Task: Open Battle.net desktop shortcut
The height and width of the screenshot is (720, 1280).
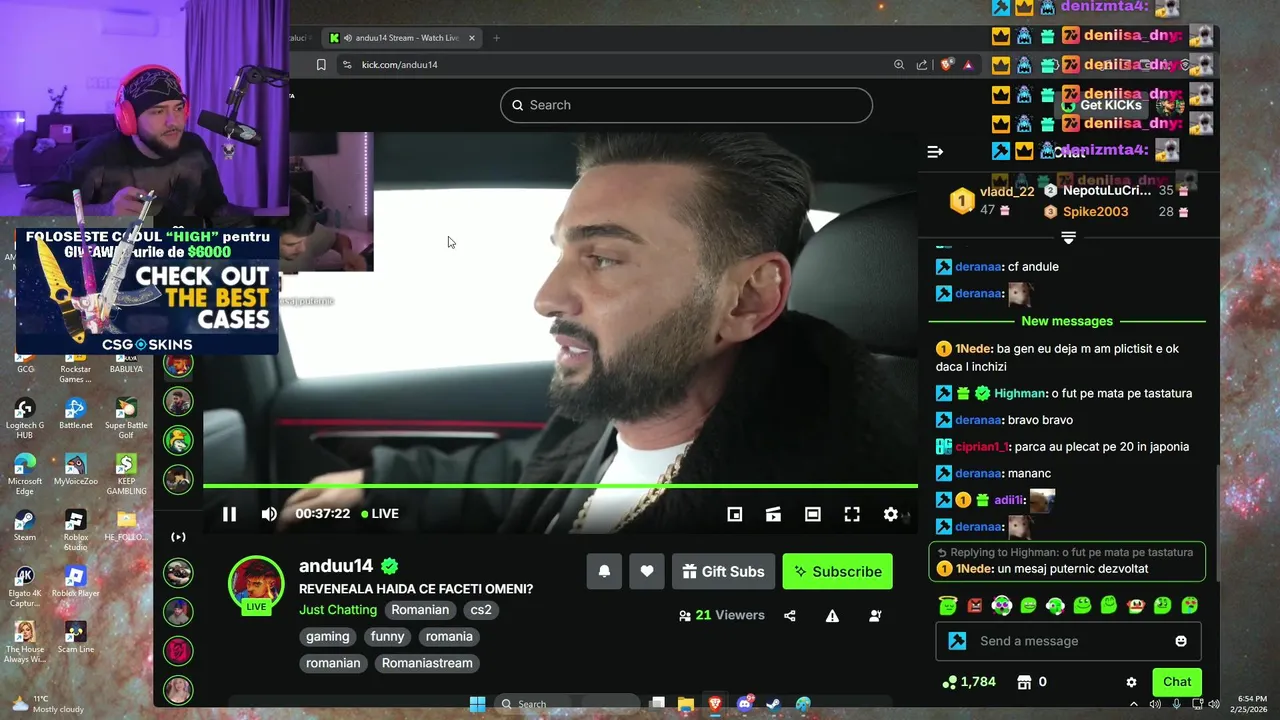Action: pos(75,414)
